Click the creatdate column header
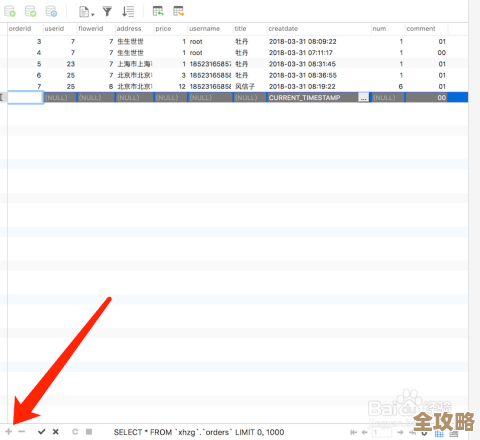 pyautogui.click(x=283, y=29)
